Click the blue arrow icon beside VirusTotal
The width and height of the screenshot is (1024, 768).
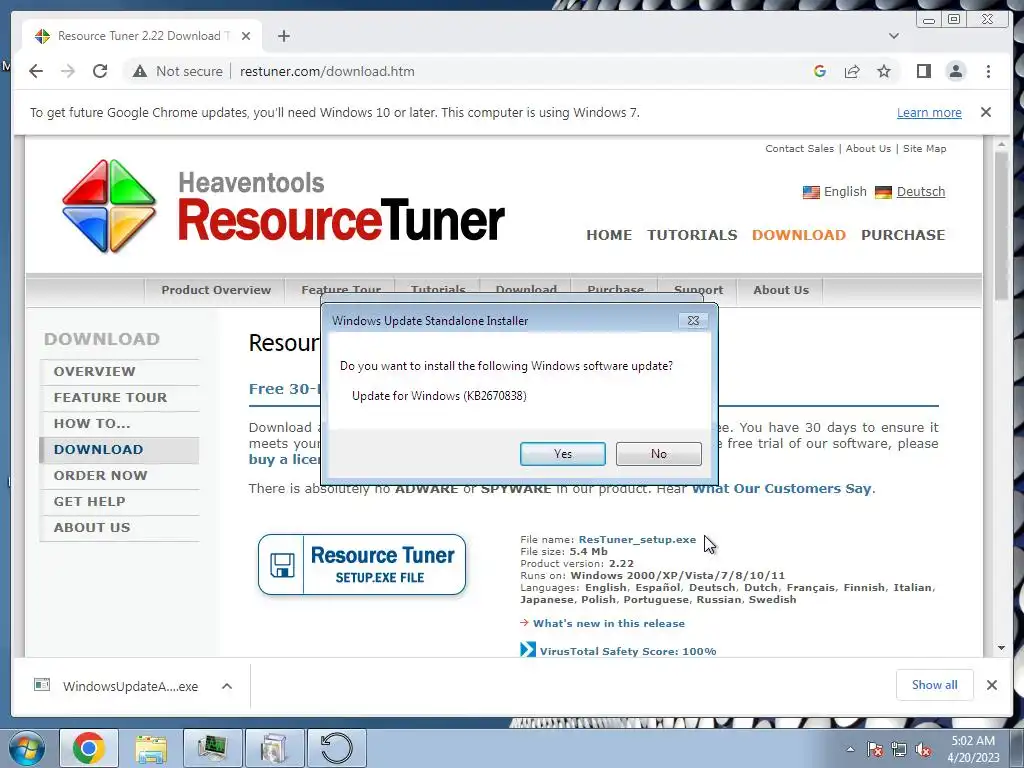click(x=528, y=650)
